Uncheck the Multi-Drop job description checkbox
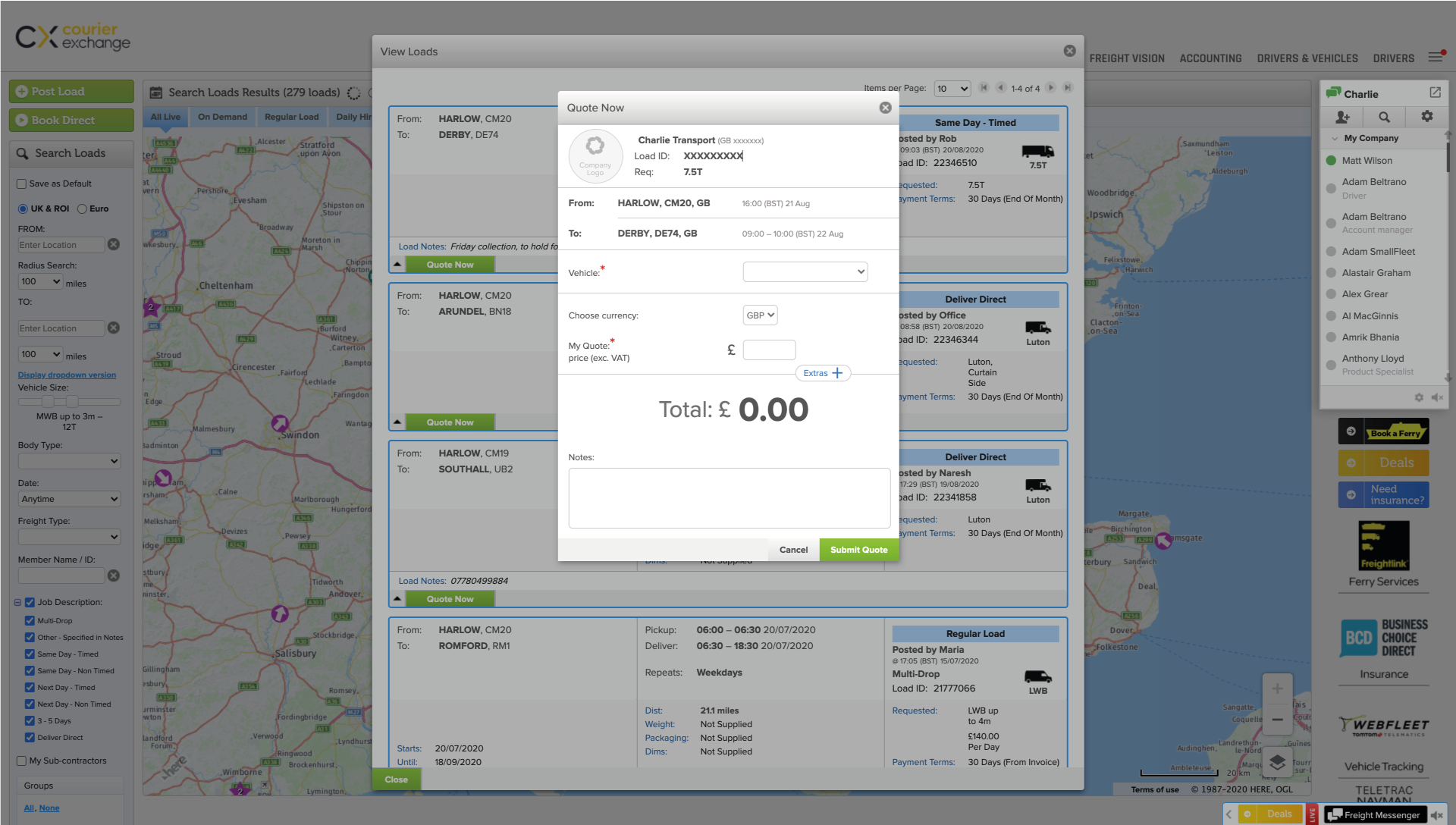The width and height of the screenshot is (1456, 825). (x=30, y=620)
